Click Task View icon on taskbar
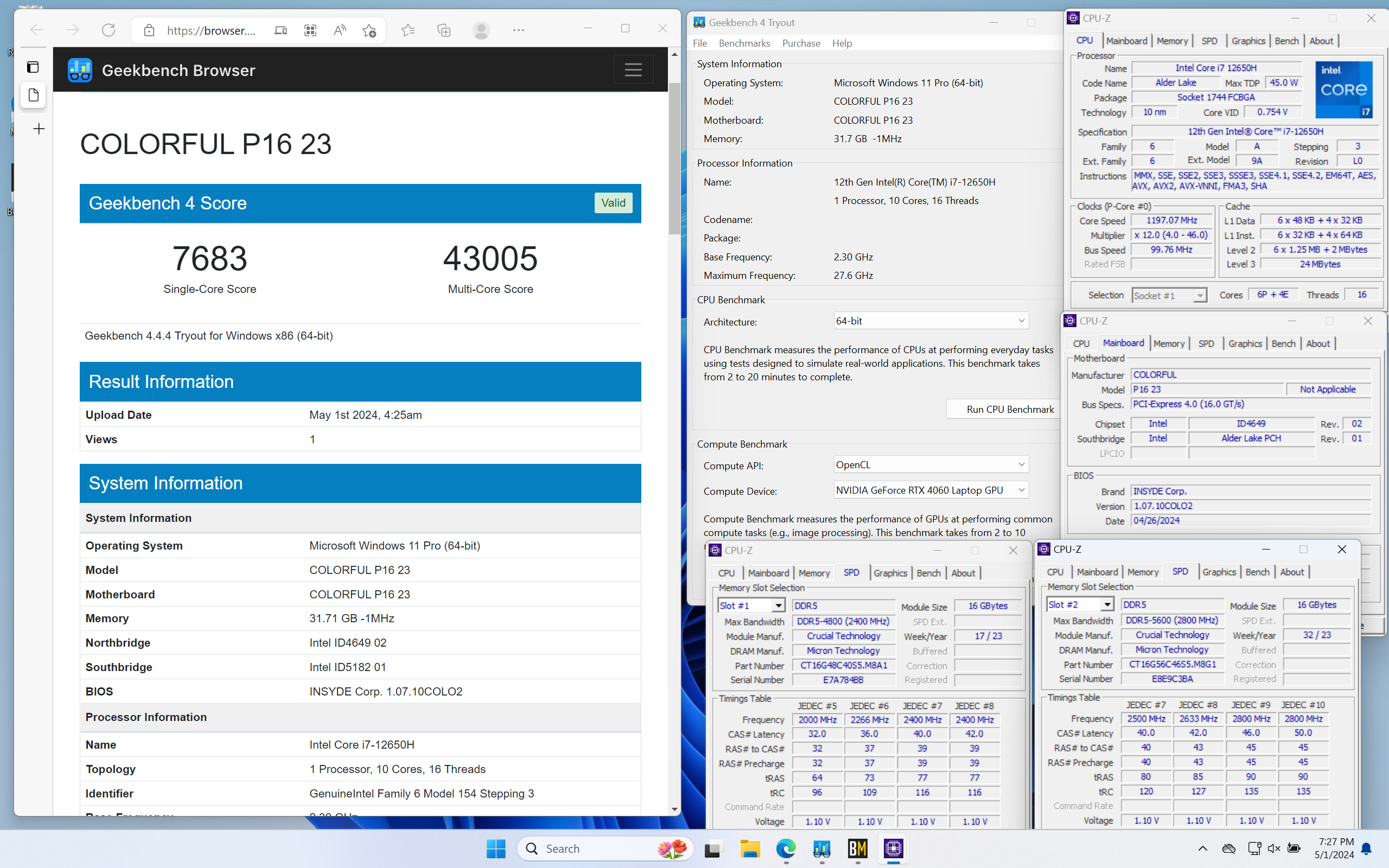Image resolution: width=1389 pixels, height=868 pixels. (x=713, y=848)
